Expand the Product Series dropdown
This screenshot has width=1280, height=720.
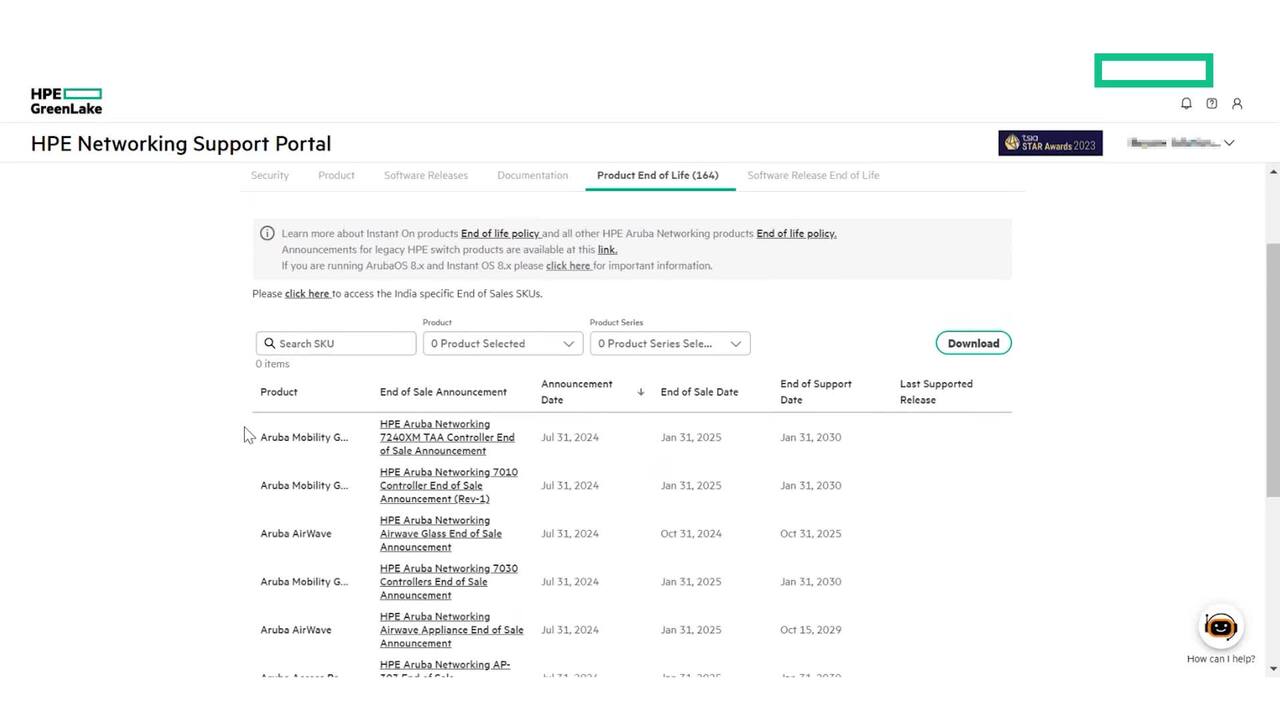pyautogui.click(x=669, y=343)
